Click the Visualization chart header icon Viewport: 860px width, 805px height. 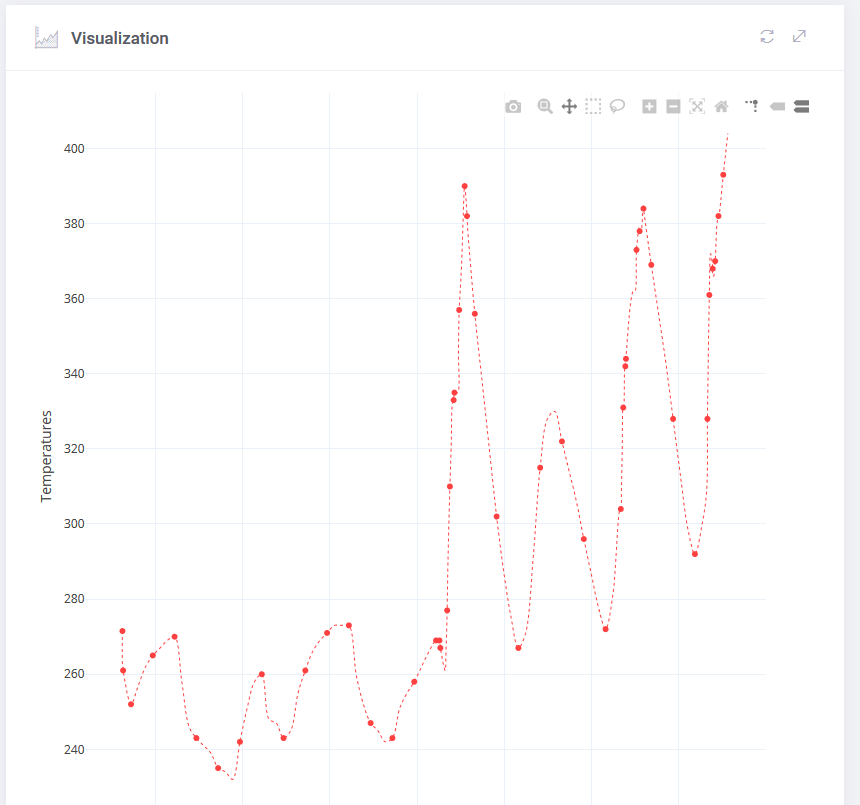[x=46, y=38]
